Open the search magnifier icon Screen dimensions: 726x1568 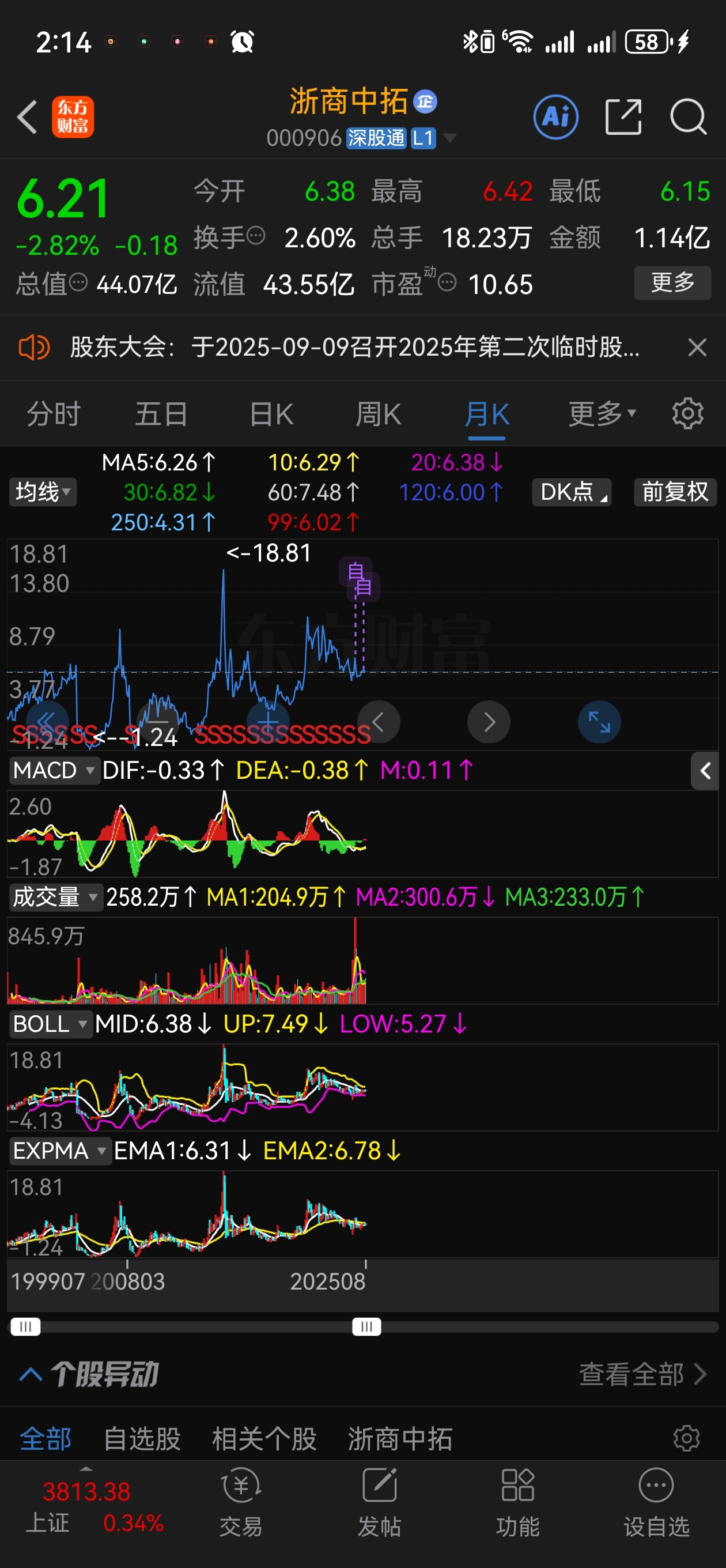pos(689,116)
